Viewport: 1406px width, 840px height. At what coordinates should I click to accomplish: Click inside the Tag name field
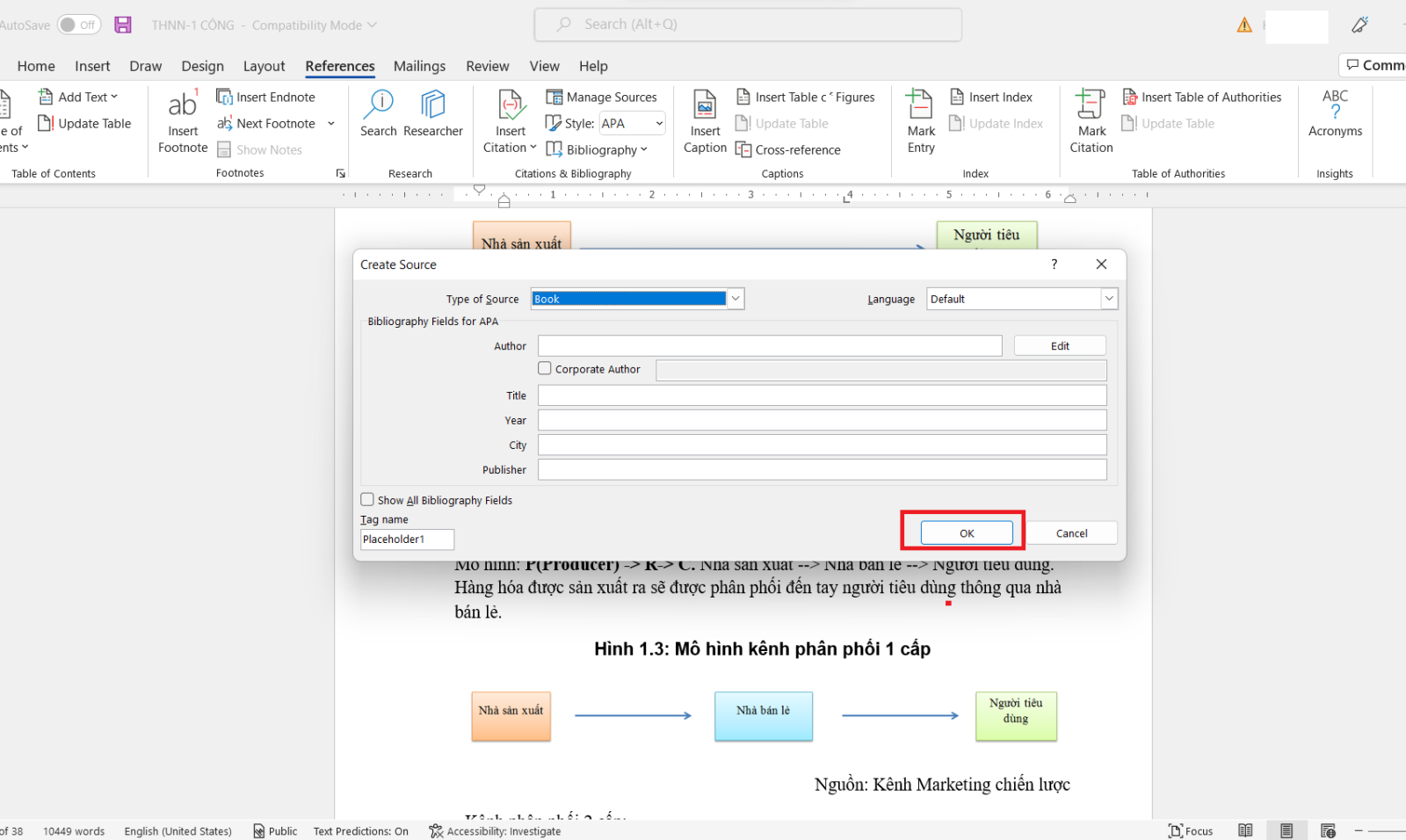coord(406,539)
